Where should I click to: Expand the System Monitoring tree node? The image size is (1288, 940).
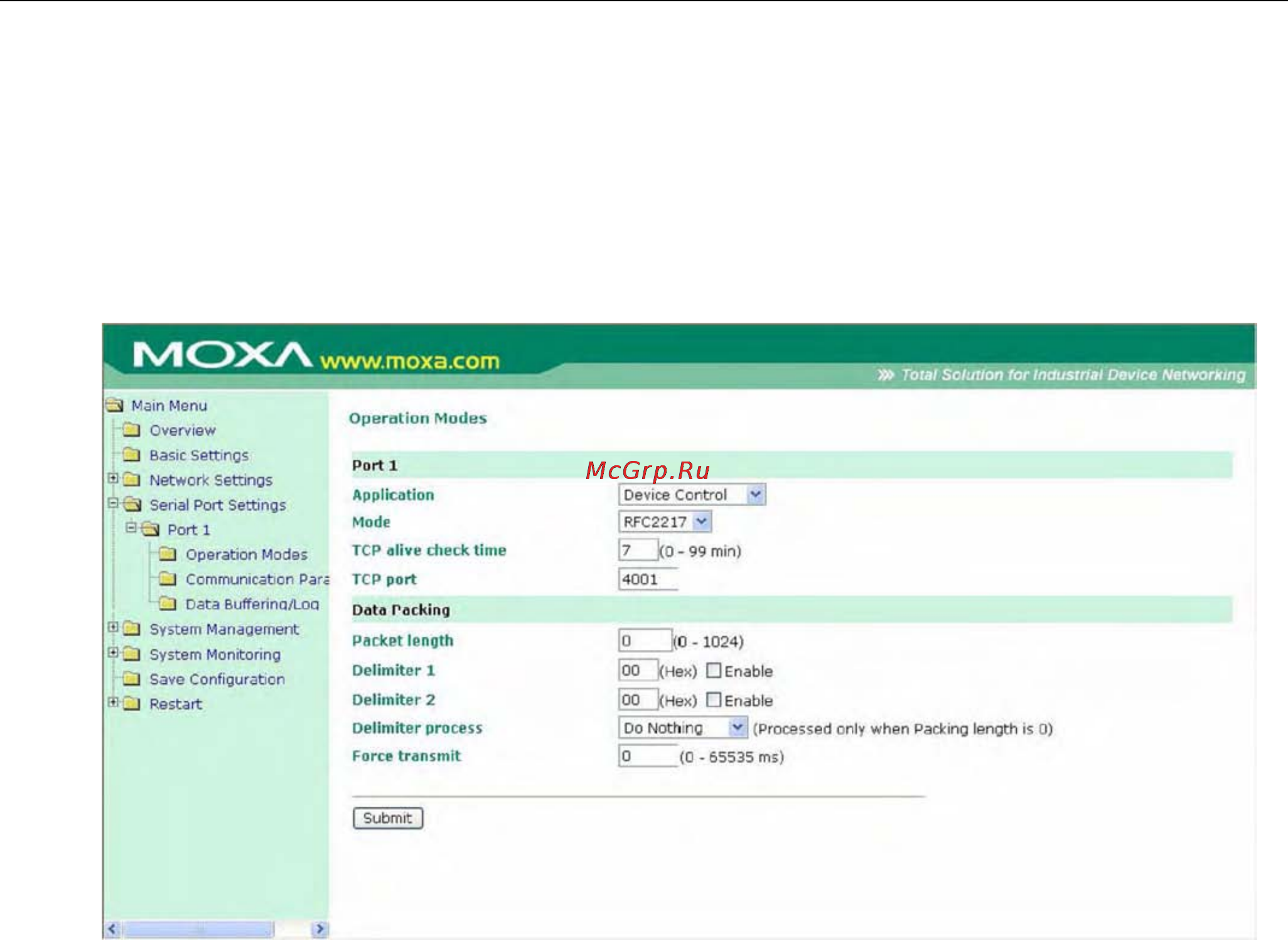113,652
